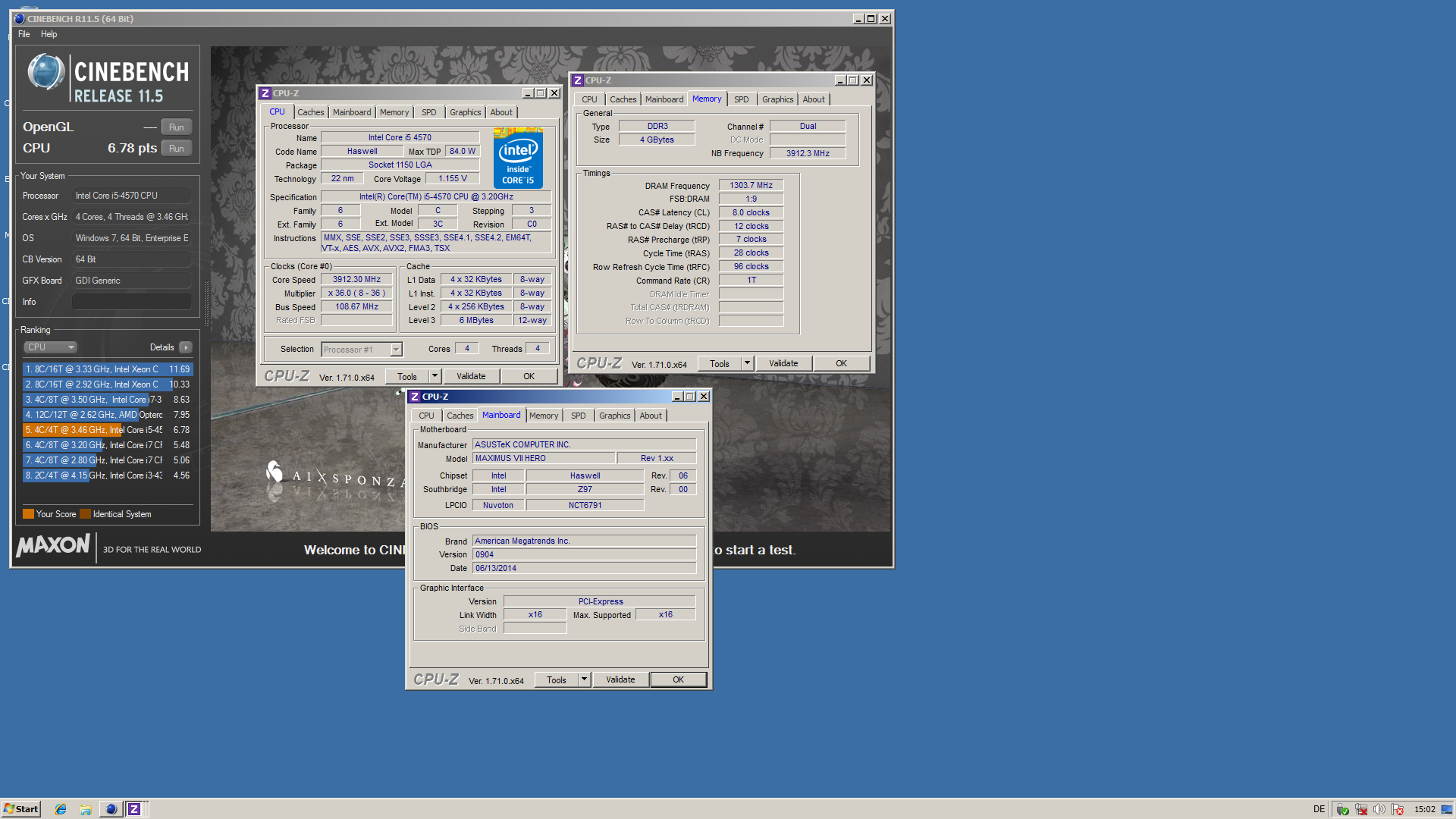1456x819 pixels.
Task: Switch to Graphics tab in Mainboard window
Action: (614, 416)
